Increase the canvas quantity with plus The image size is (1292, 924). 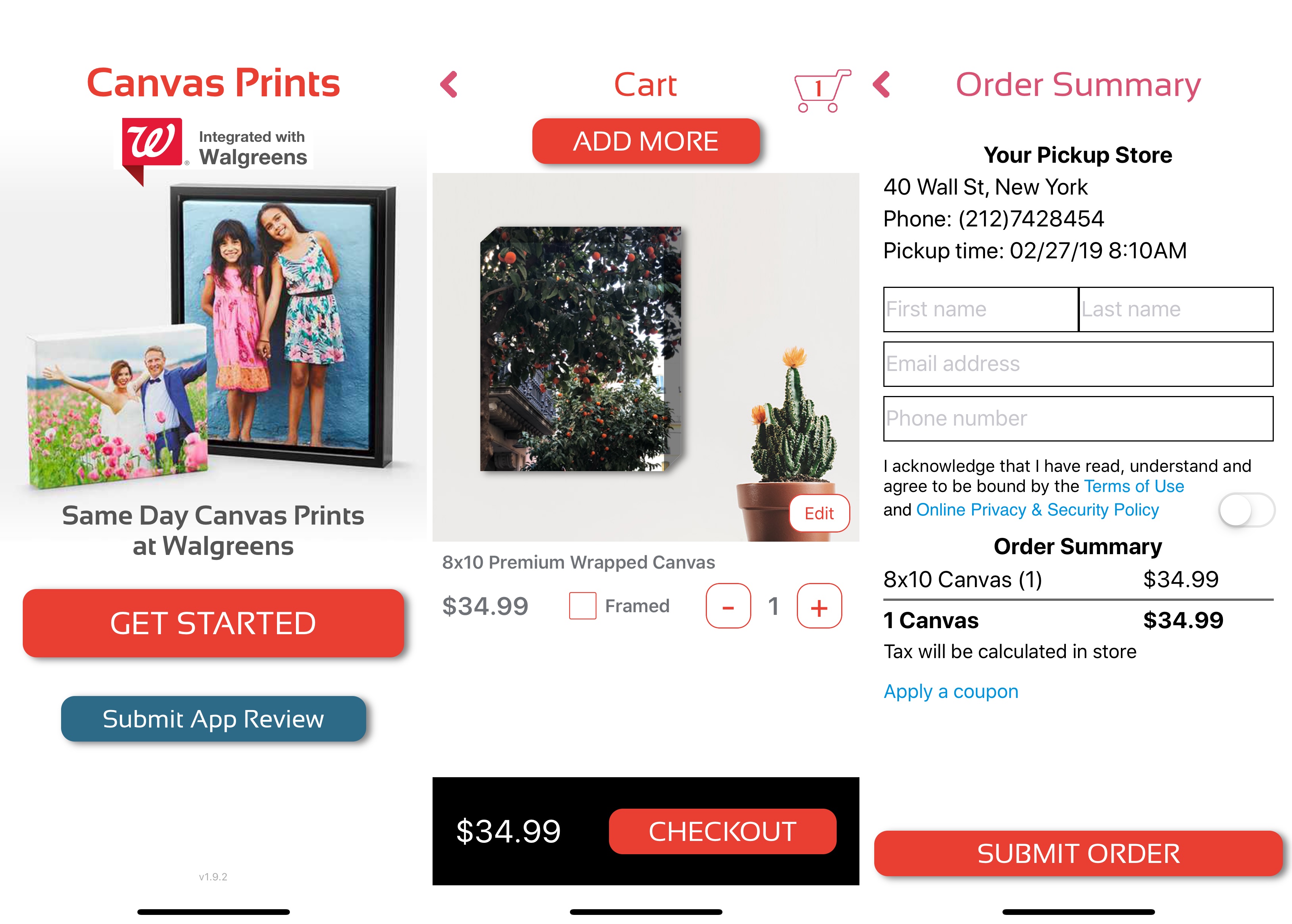point(819,606)
